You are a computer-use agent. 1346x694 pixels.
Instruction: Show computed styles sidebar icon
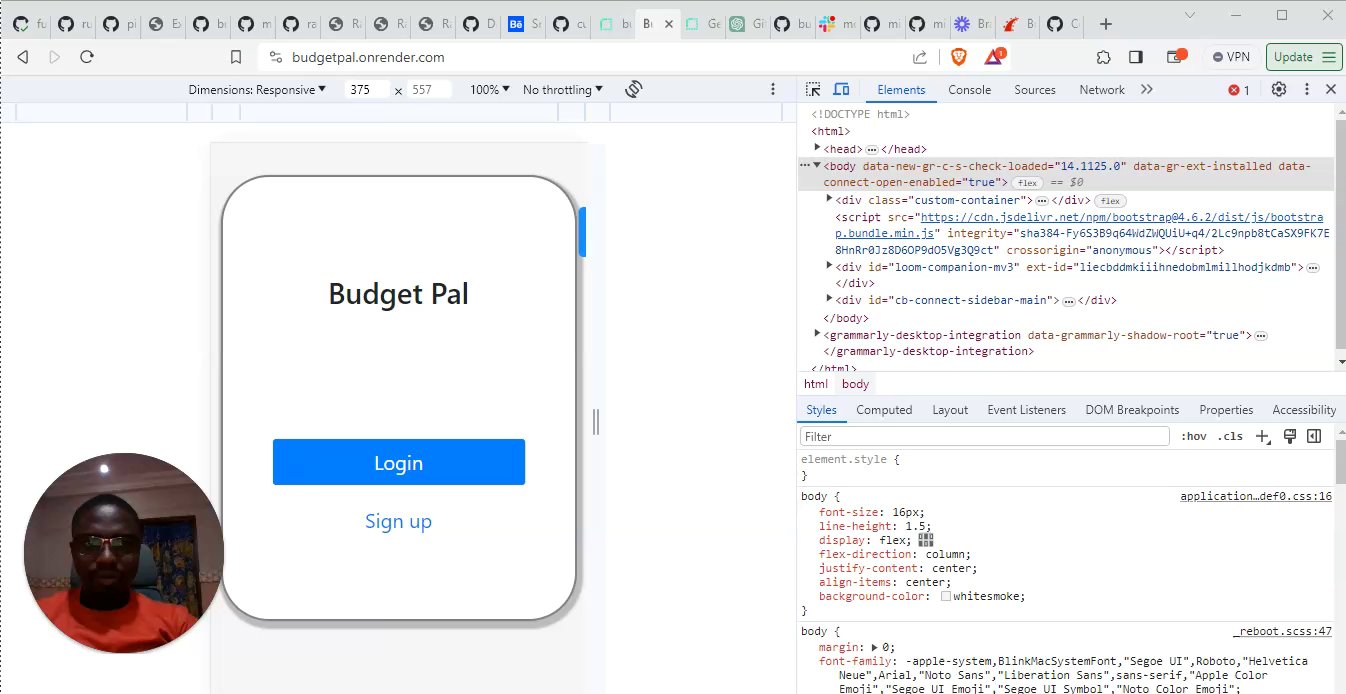1314,436
